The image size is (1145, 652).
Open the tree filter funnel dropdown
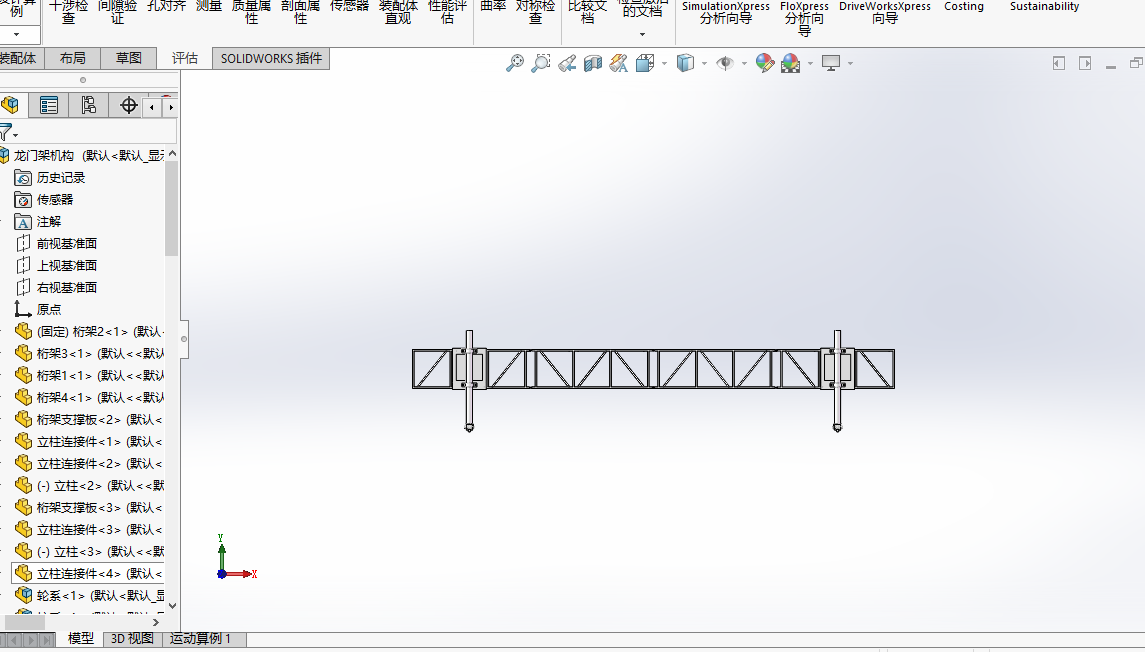click(9, 132)
